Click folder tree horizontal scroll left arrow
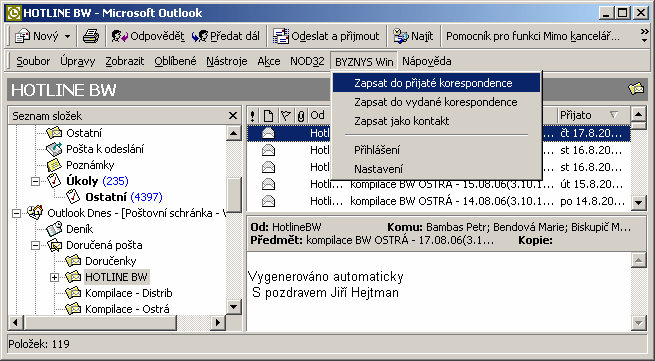The image size is (655, 361). coord(15,323)
